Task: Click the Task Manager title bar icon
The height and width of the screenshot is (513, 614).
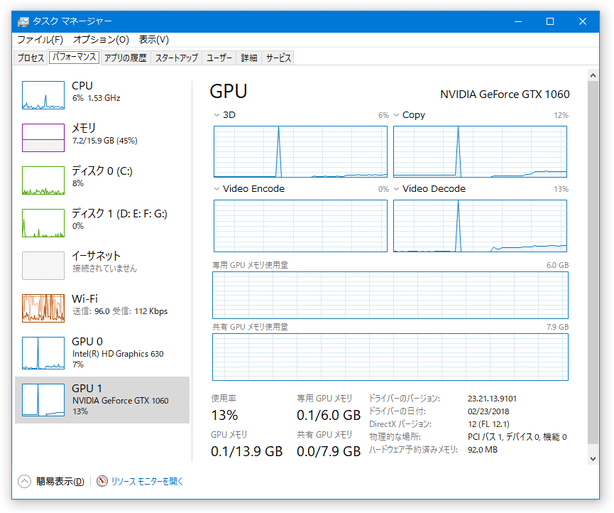Action: (23, 22)
